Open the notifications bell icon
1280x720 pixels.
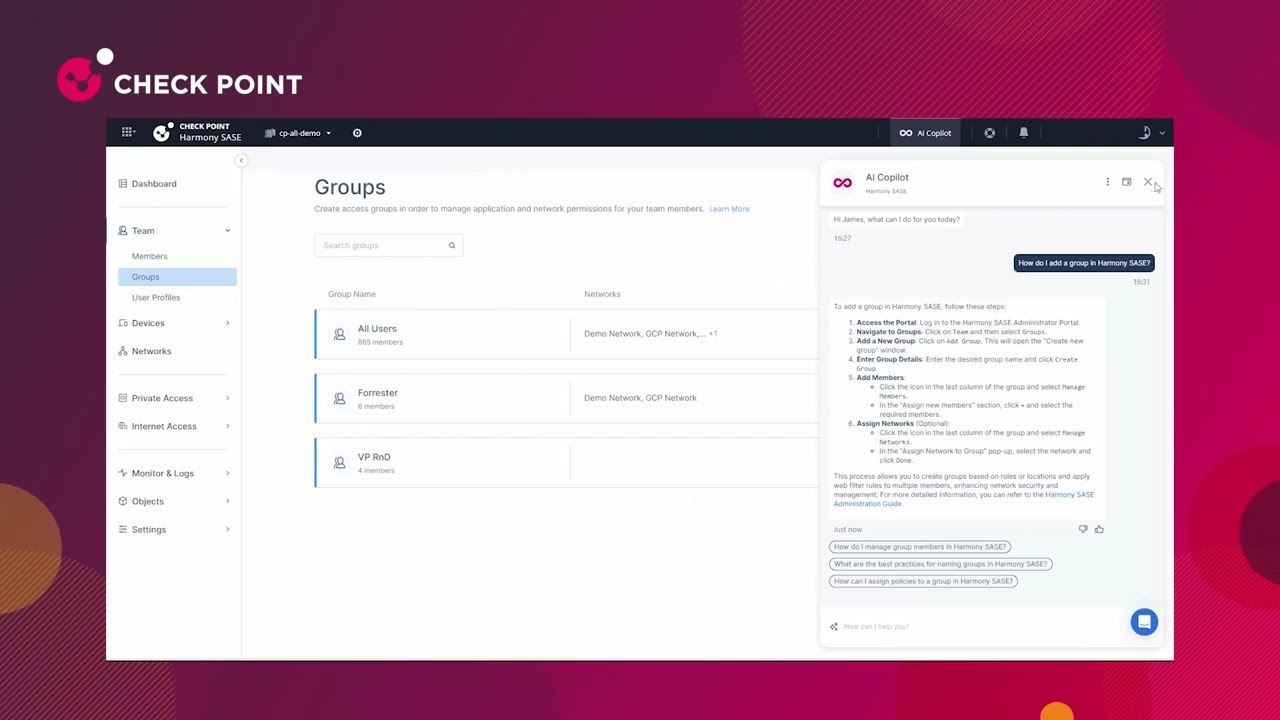coord(1023,132)
